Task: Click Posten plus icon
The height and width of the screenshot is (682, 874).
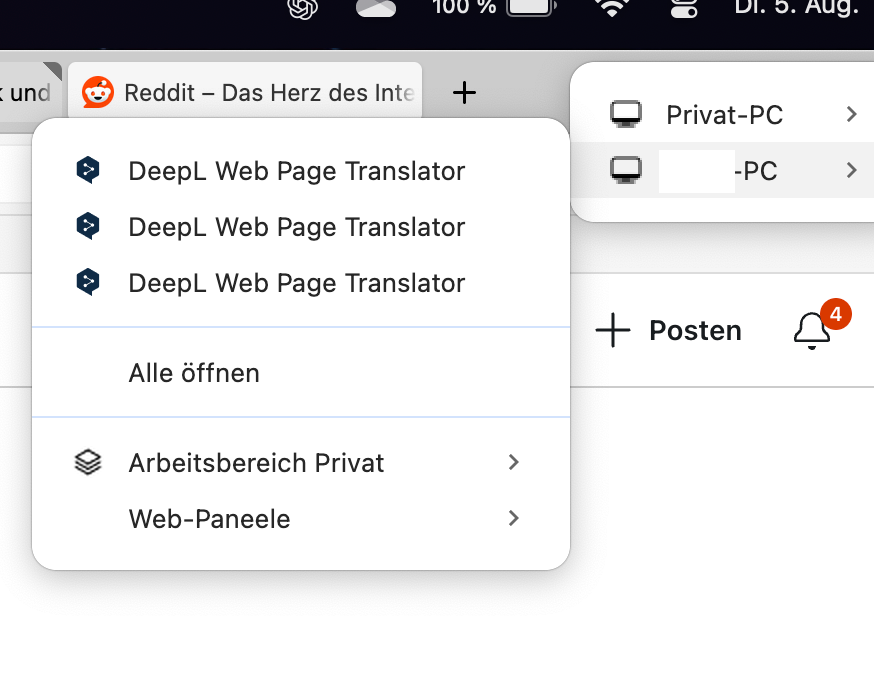Action: pos(613,330)
